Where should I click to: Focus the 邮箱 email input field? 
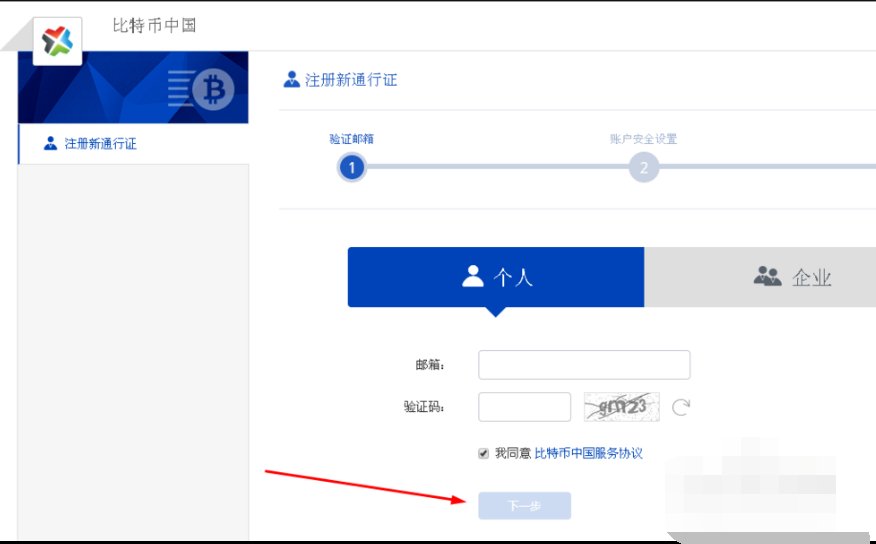[x=584, y=365]
